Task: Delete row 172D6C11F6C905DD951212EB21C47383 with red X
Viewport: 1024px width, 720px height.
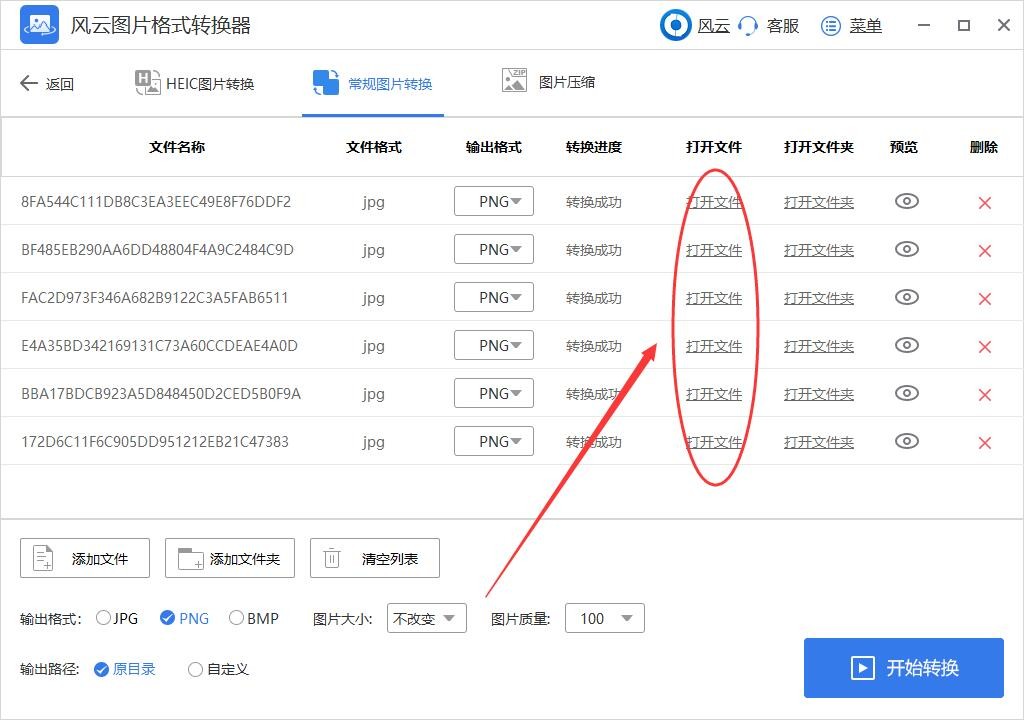Action: 985,442
